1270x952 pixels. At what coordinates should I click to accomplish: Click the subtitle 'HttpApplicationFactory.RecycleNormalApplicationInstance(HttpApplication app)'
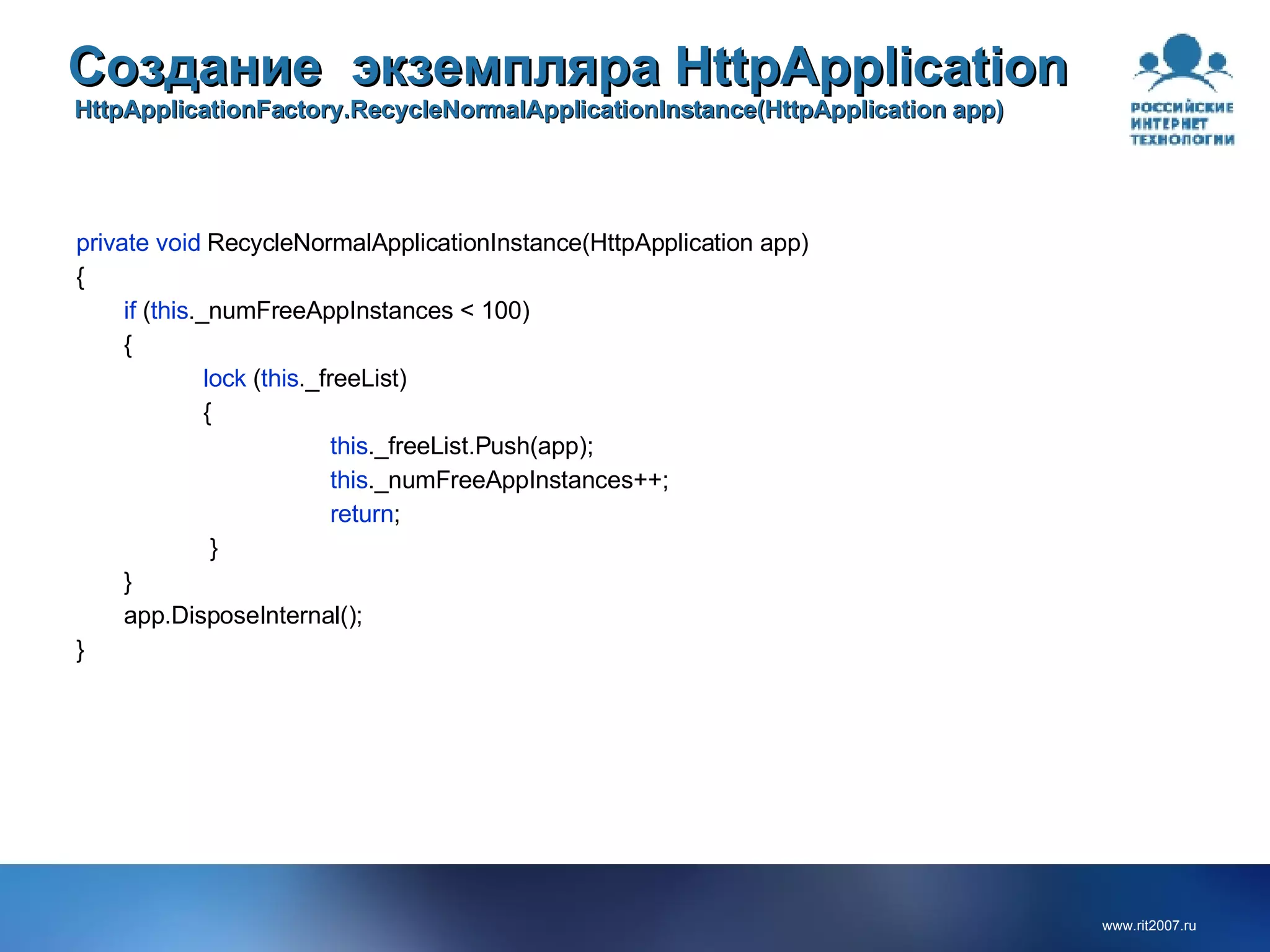540,110
